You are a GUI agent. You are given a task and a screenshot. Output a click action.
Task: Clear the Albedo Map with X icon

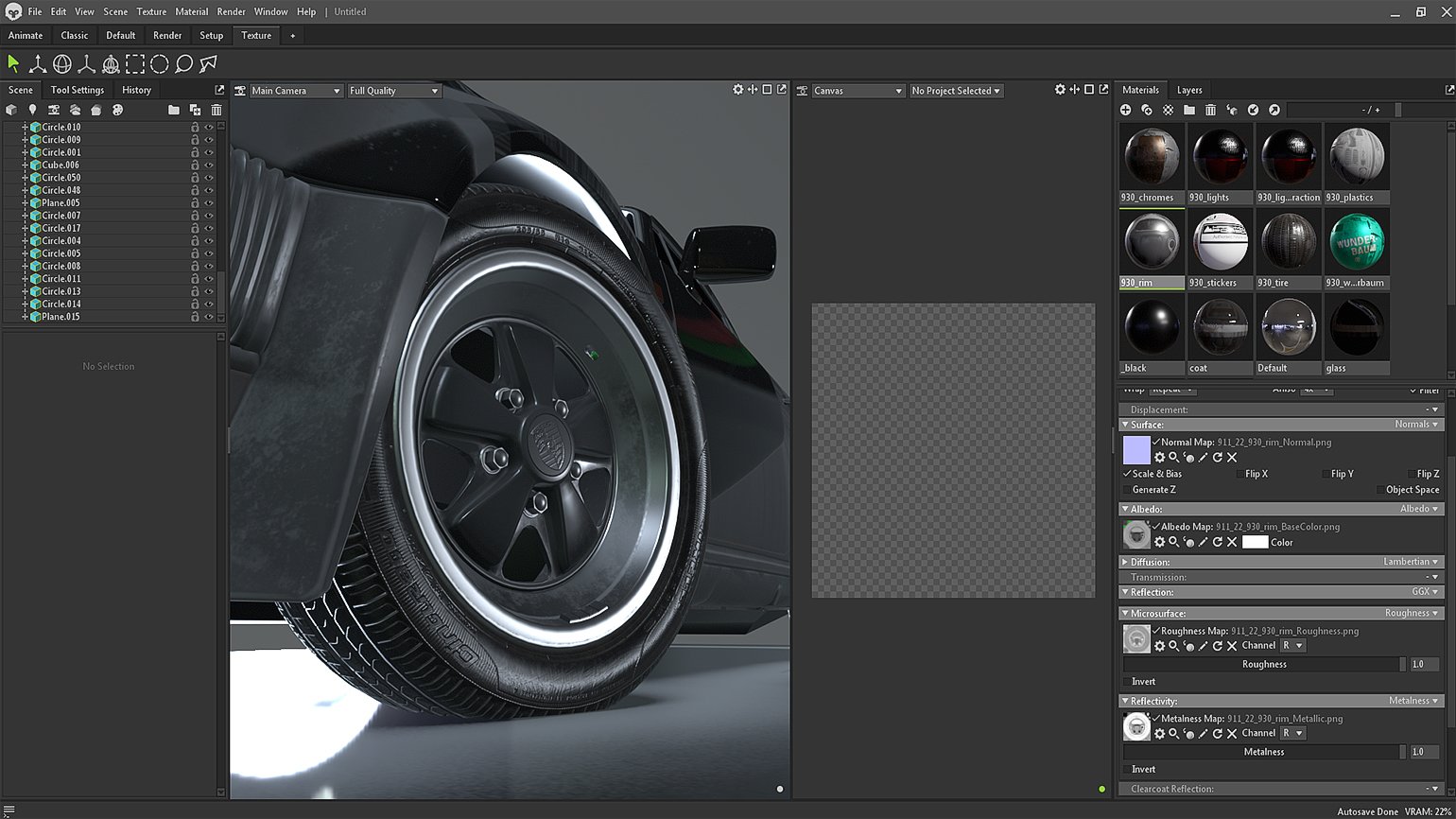tap(1232, 543)
